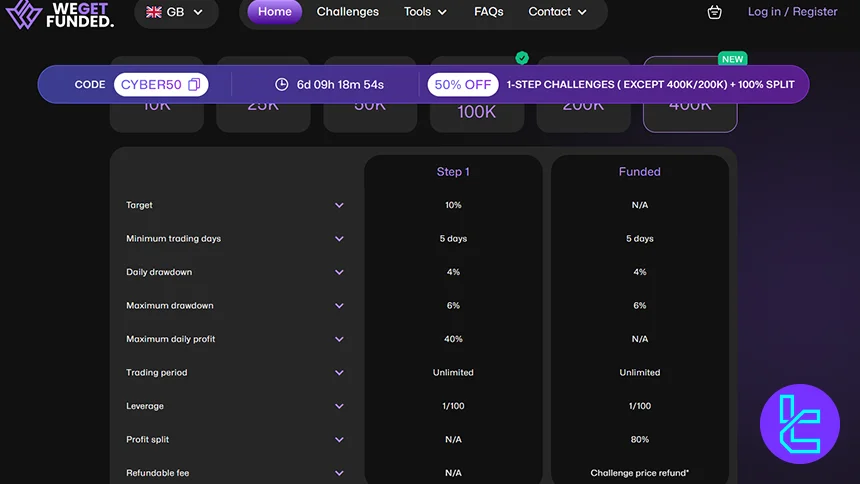Open the shopping basket icon
Screen dimensions: 860x484
(714, 12)
